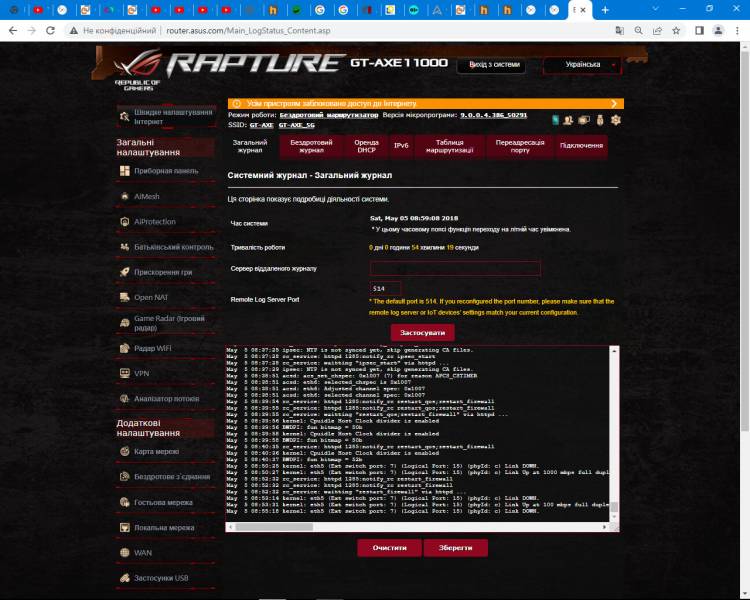Viewport: 750px width, 600px height.
Task: Switch to IPv6 log tab
Action: (401, 146)
